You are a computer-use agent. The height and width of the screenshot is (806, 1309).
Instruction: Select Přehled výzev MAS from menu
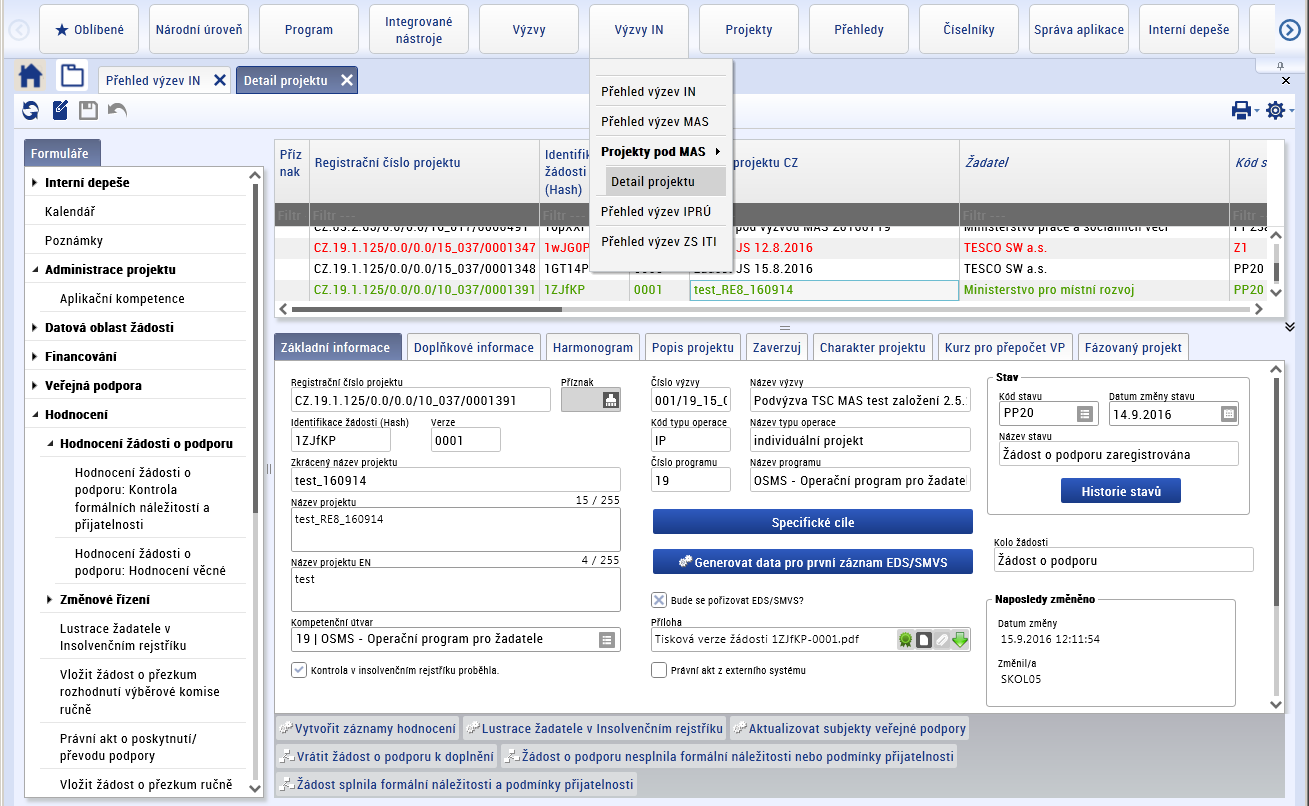click(661, 122)
